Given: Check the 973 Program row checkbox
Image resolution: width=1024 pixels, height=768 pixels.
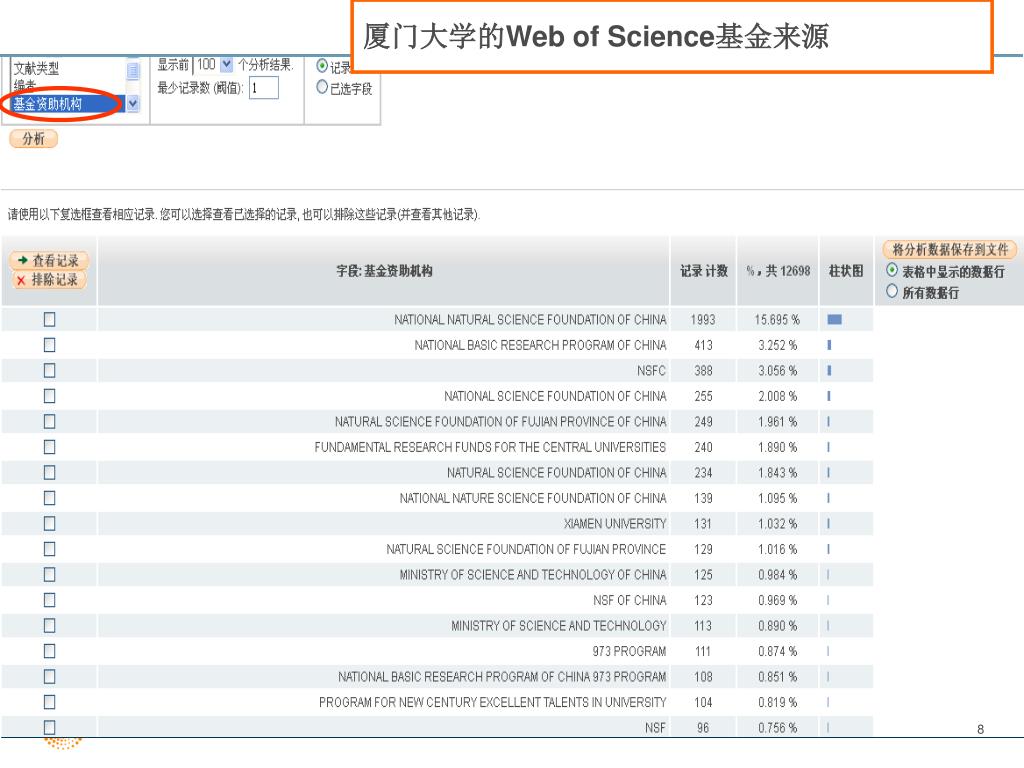Looking at the screenshot, I should 50,650.
